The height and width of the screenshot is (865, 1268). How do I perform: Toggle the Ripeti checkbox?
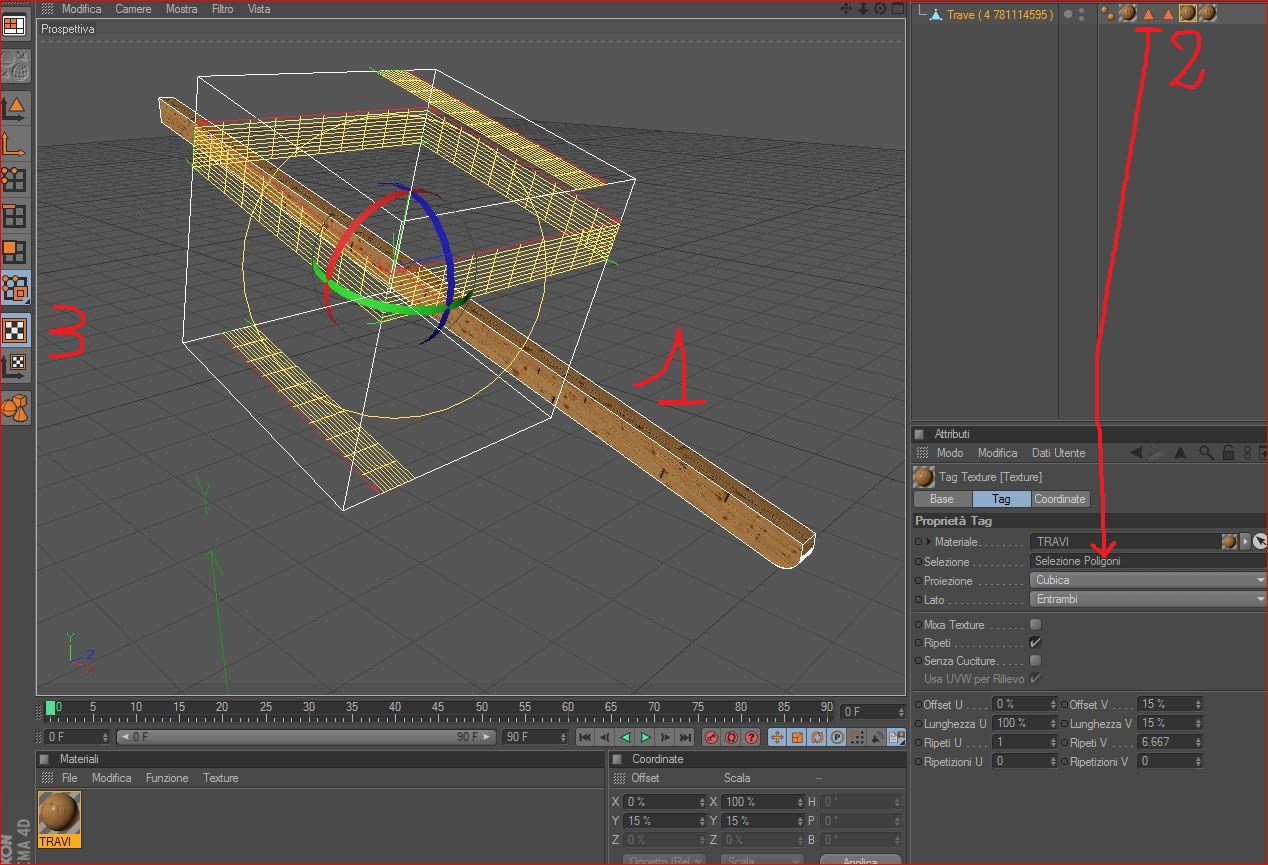point(1035,643)
